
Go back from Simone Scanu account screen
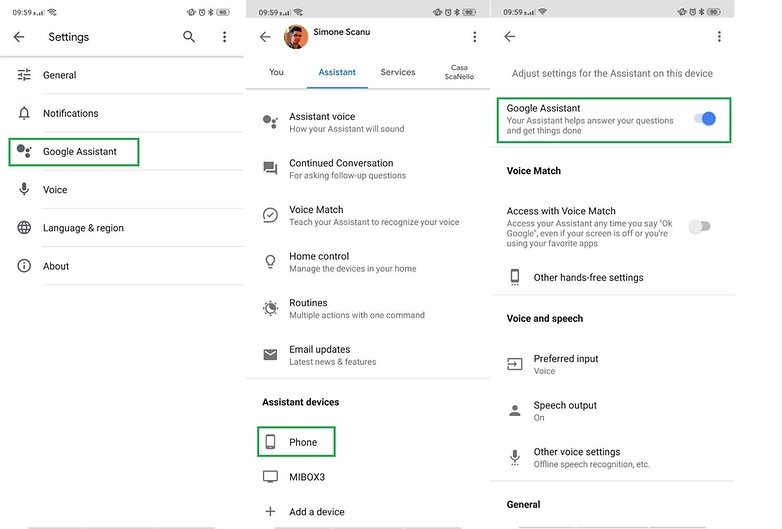(265, 36)
